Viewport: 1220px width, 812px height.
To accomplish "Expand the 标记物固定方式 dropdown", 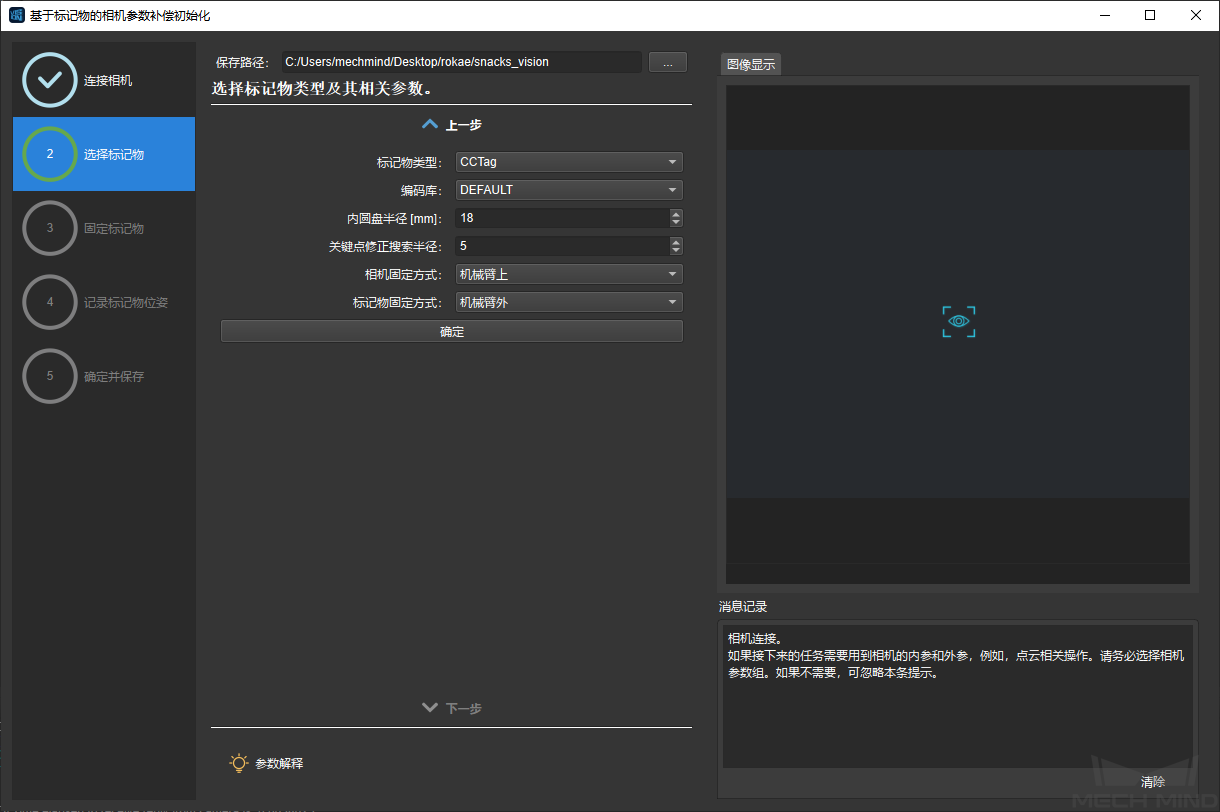I will 568,302.
